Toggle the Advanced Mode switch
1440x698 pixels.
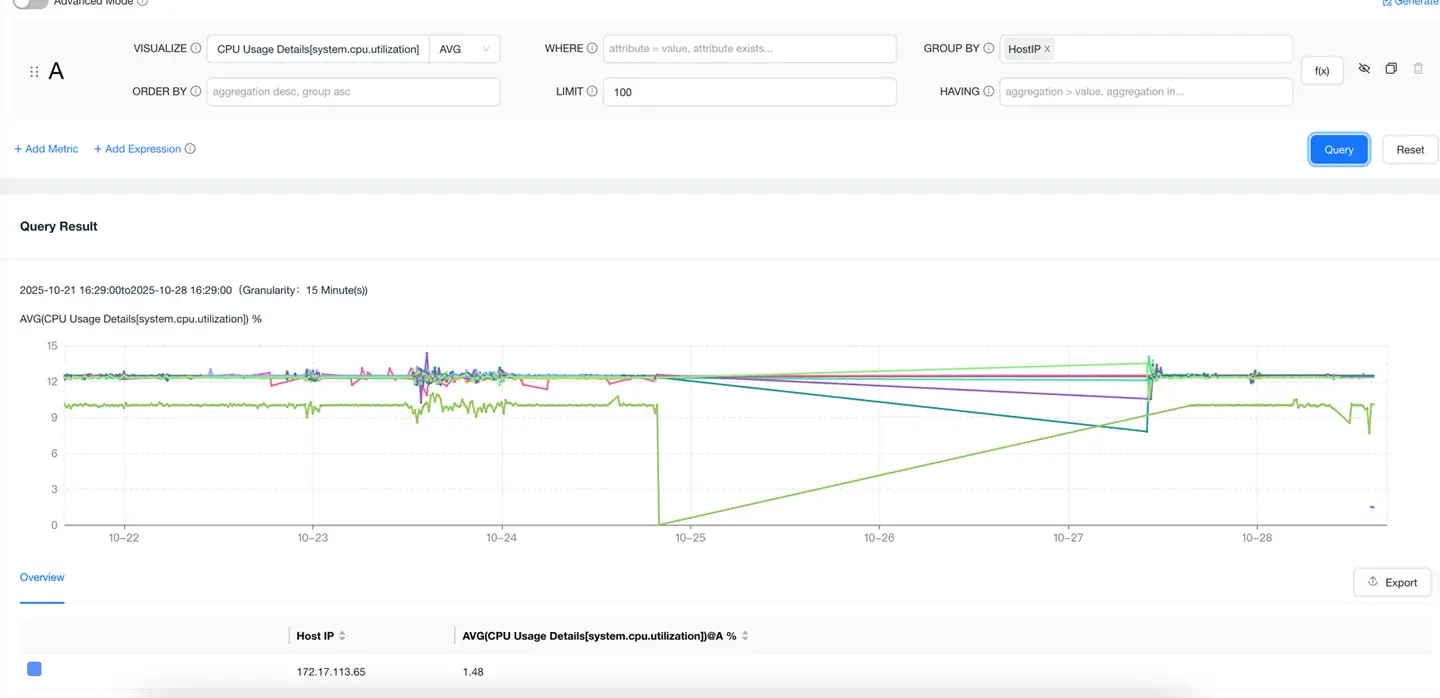coord(30,3)
